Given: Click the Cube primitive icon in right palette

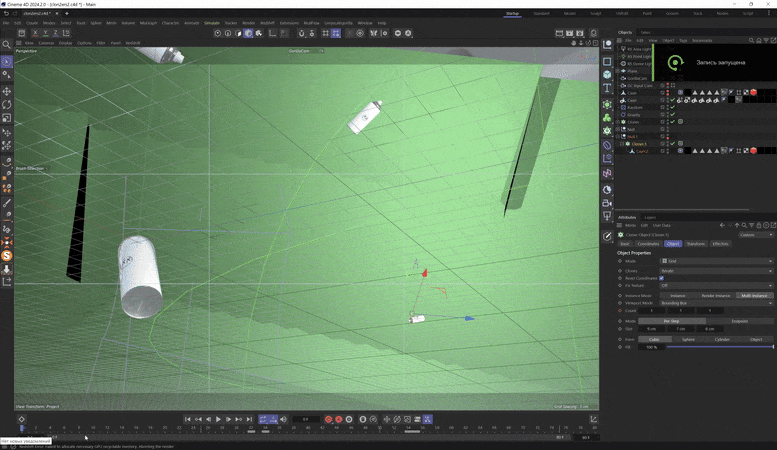Looking at the screenshot, I should click(607, 74).
